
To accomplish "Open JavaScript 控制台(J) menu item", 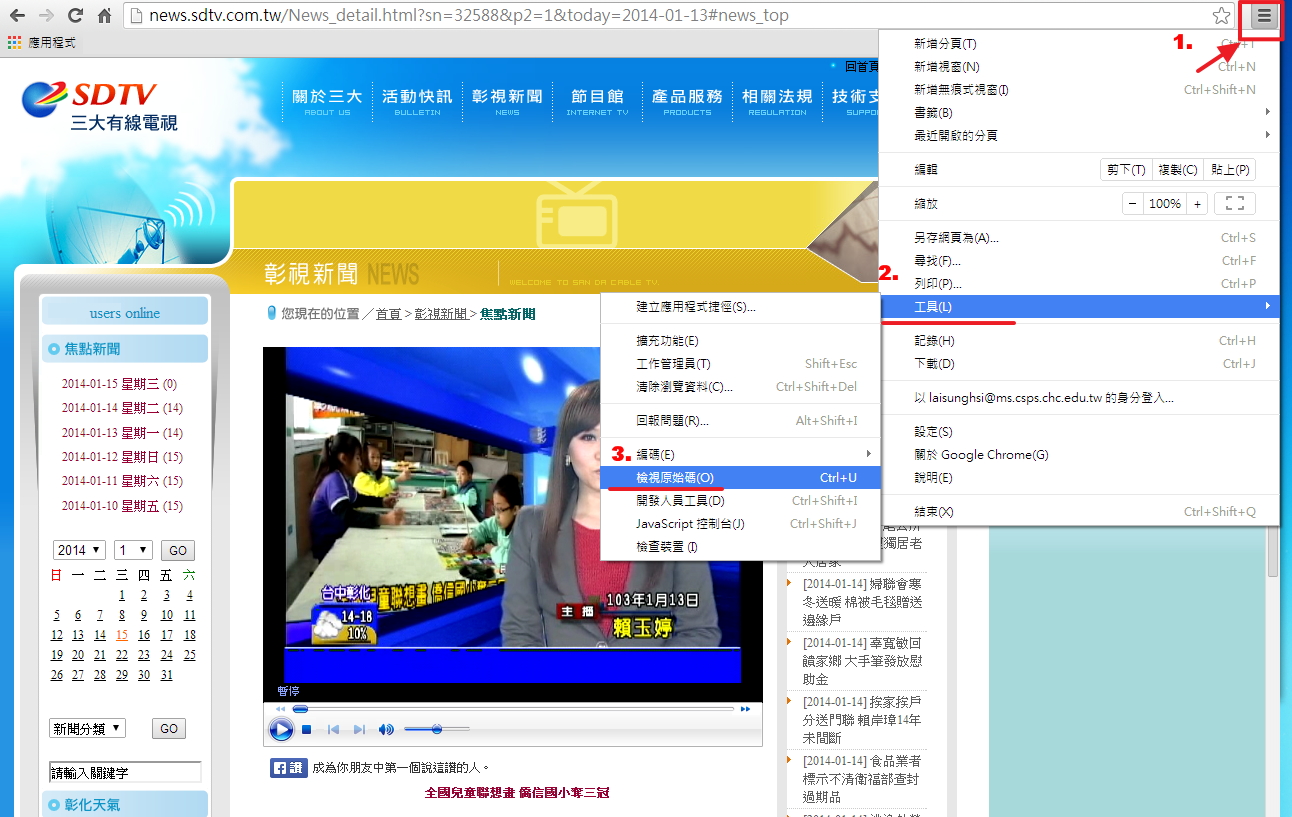I will click(x=740, y=524).
